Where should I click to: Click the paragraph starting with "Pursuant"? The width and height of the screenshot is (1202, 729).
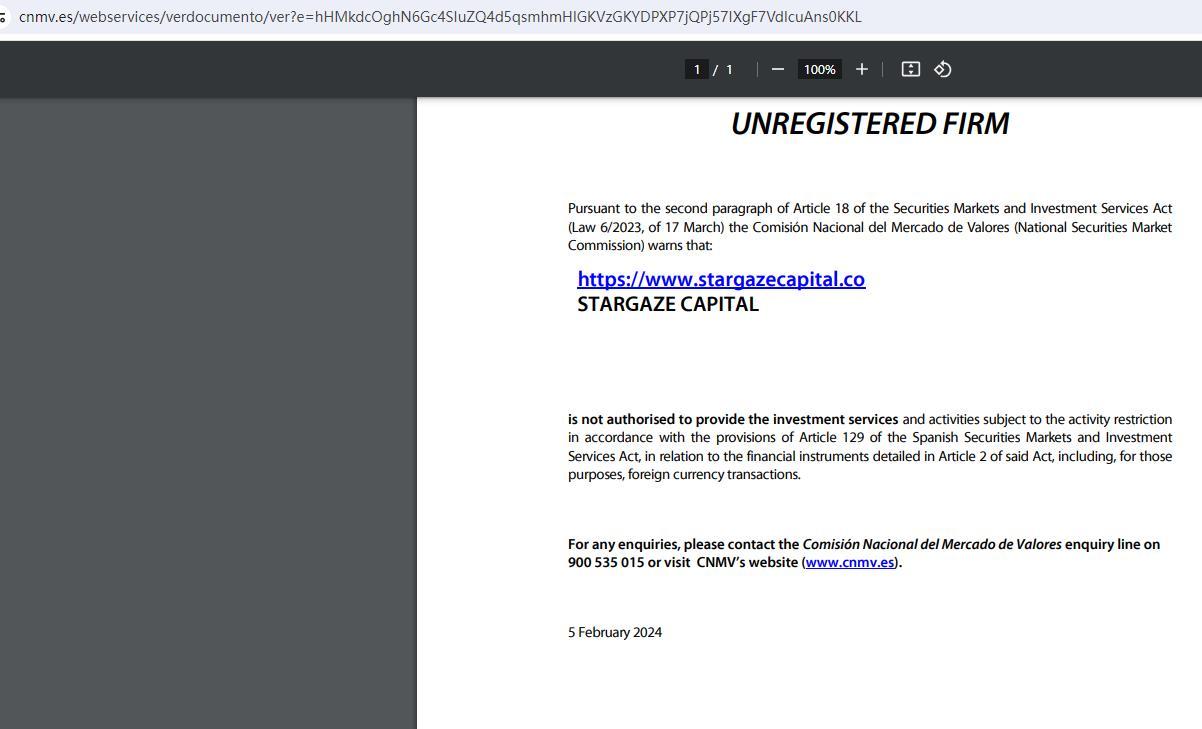(x=869, y=227)
